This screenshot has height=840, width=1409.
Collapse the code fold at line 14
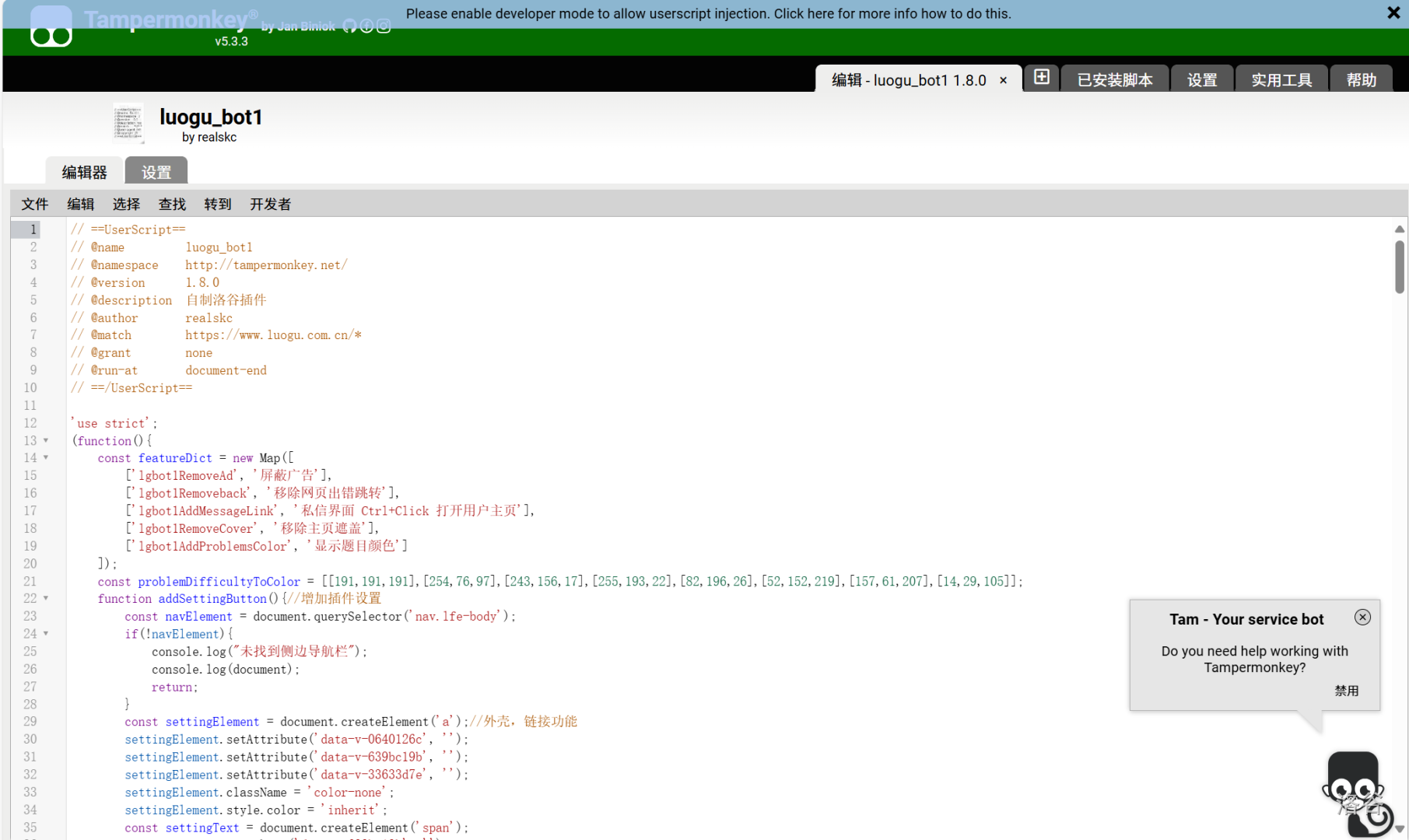pos(46,457)
